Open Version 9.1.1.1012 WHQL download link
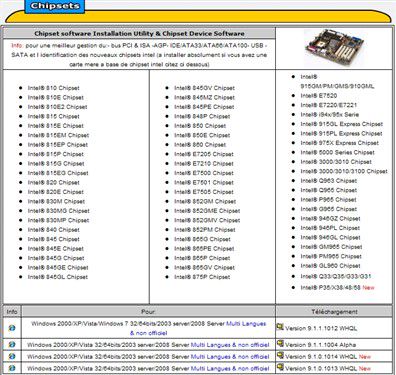Viewport: 396px width, 375px height. (x=321, y=328)
